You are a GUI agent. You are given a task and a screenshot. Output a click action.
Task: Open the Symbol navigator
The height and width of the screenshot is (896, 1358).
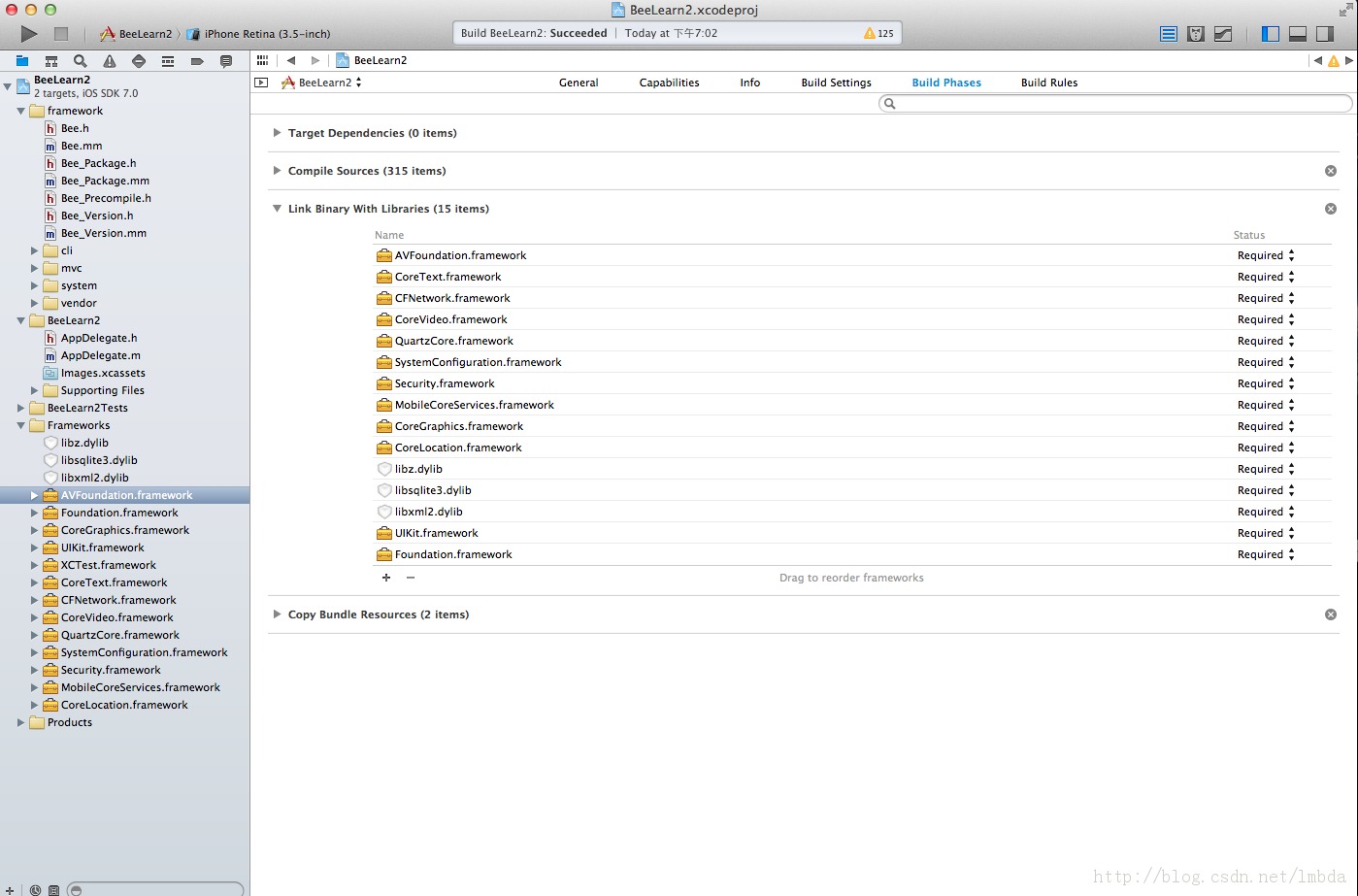pyautogui.click(x=51, y=61)
